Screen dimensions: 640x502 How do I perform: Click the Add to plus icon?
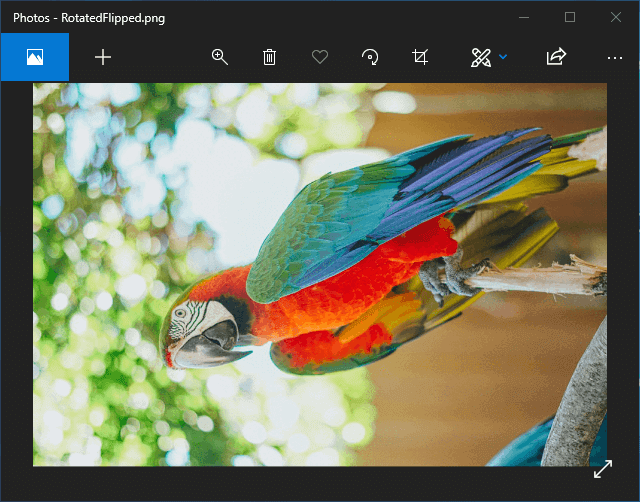click(x=103, y=57)
